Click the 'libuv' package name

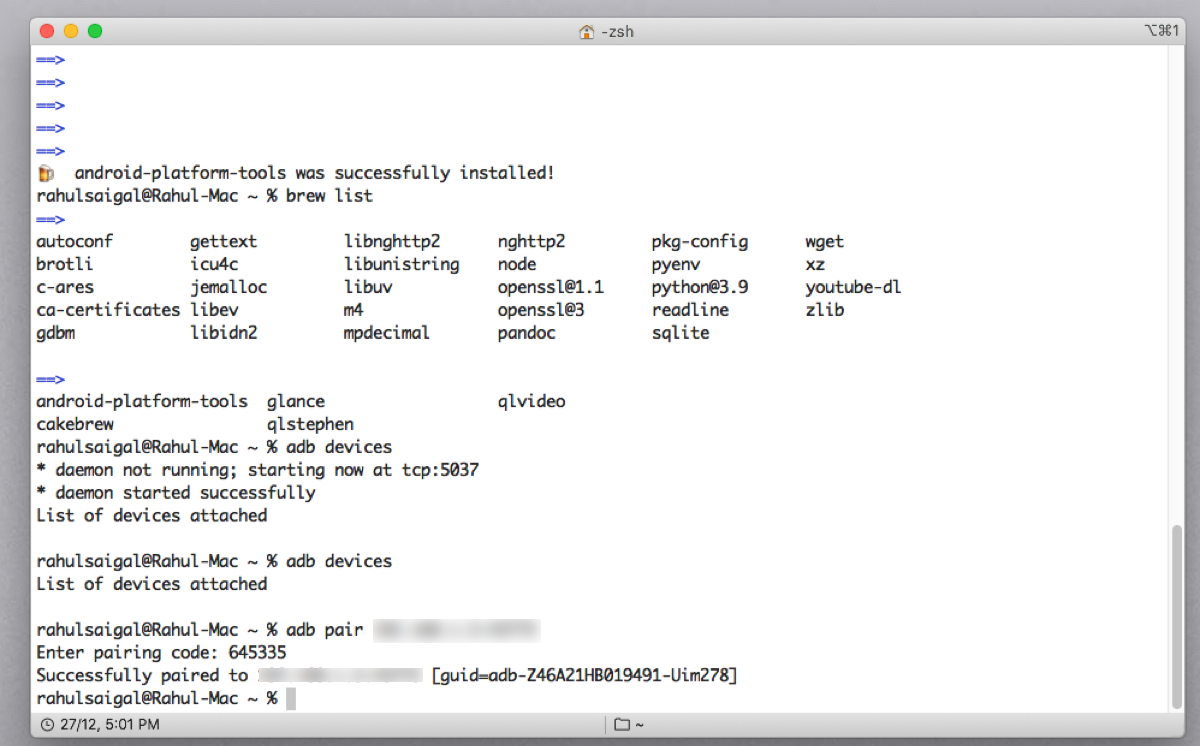click(367, 288)
